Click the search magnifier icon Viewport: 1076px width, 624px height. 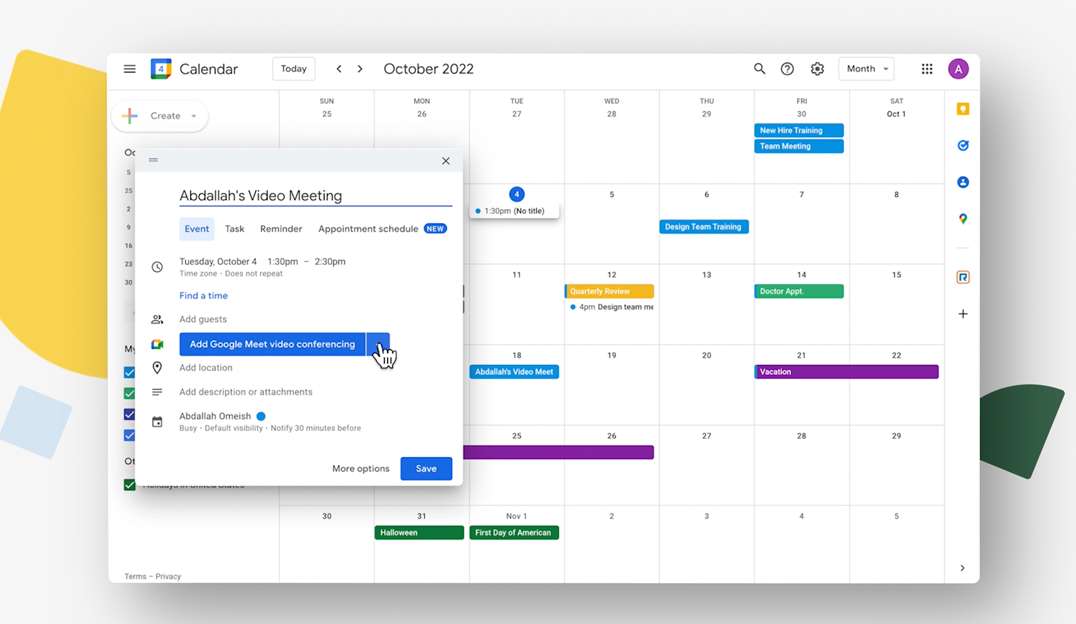pyautogui.click(x=759, y=69)
